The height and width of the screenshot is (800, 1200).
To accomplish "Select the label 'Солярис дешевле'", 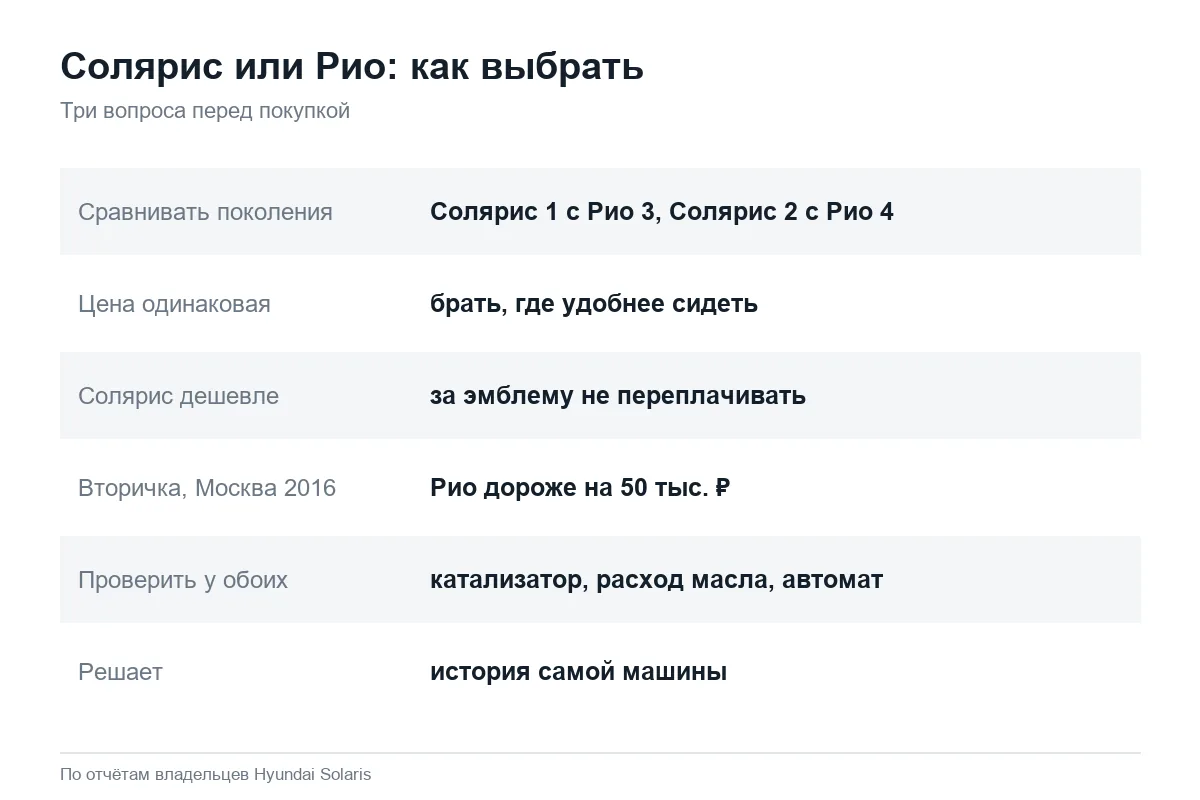I will [178, 396].
